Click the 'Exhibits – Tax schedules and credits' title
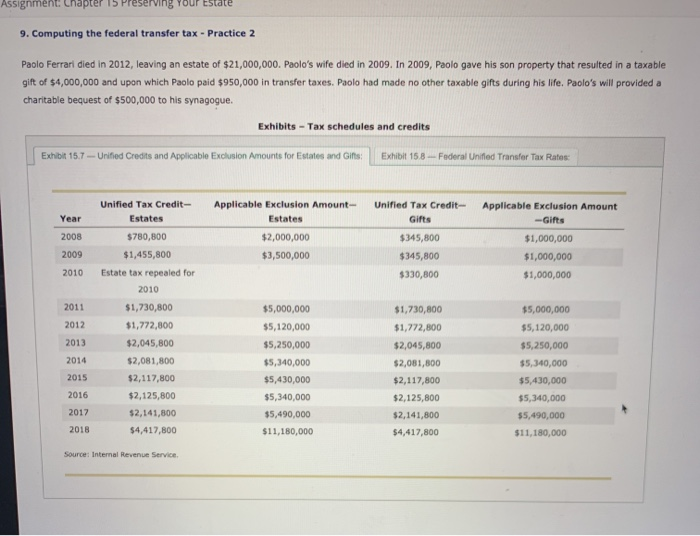The width and height of the screenshot is (700, 536). [344, 127]
